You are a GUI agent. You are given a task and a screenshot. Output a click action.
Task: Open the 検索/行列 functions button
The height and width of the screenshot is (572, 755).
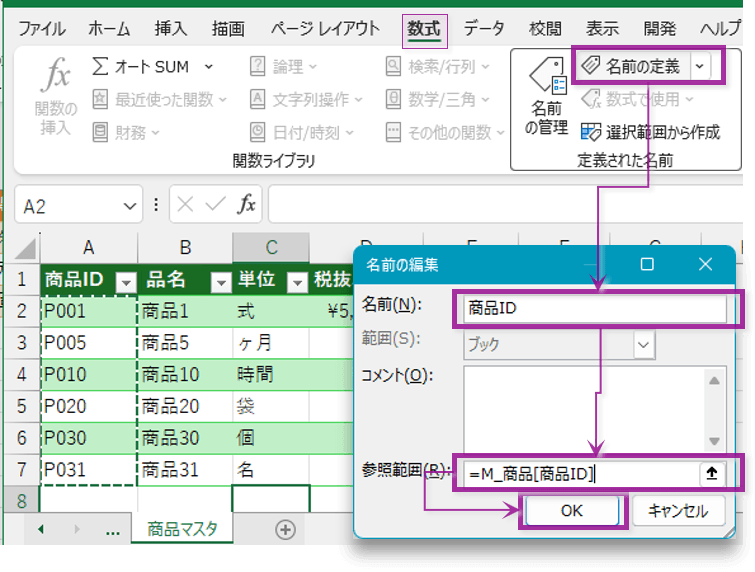[x=437, y=66]
